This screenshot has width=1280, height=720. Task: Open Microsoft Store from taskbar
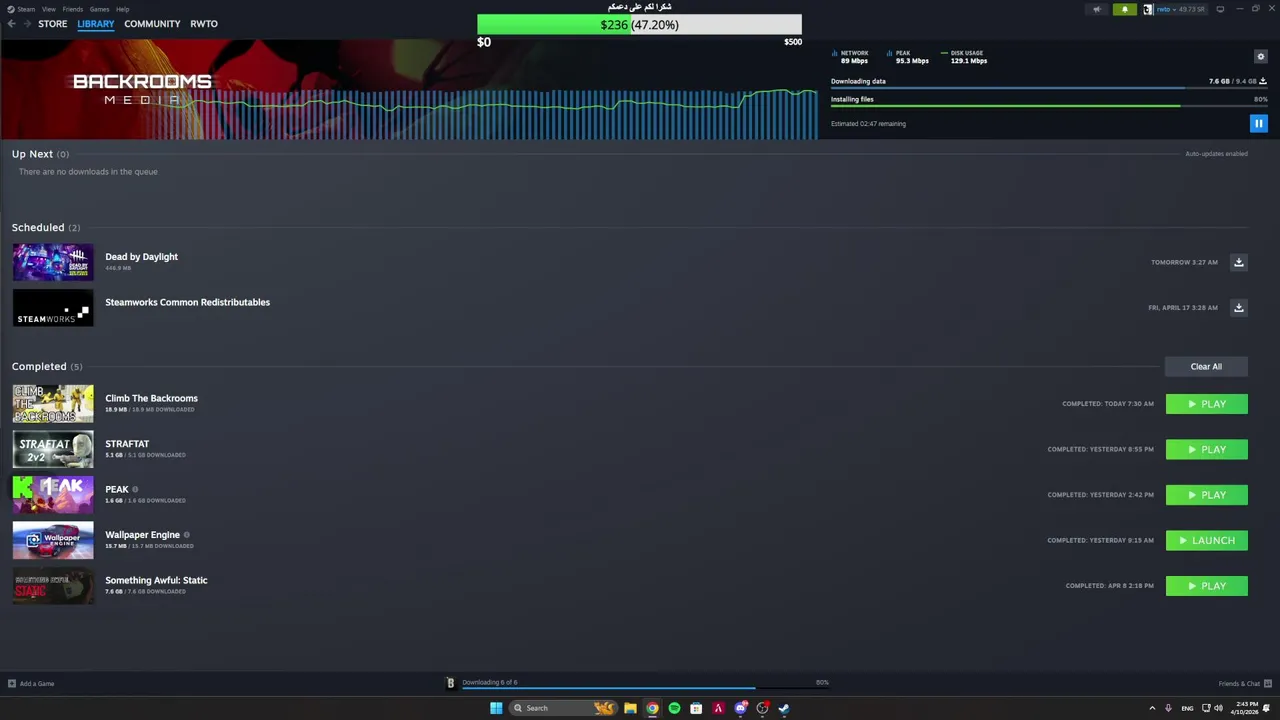pyautogui.click(x=696, y=708)
